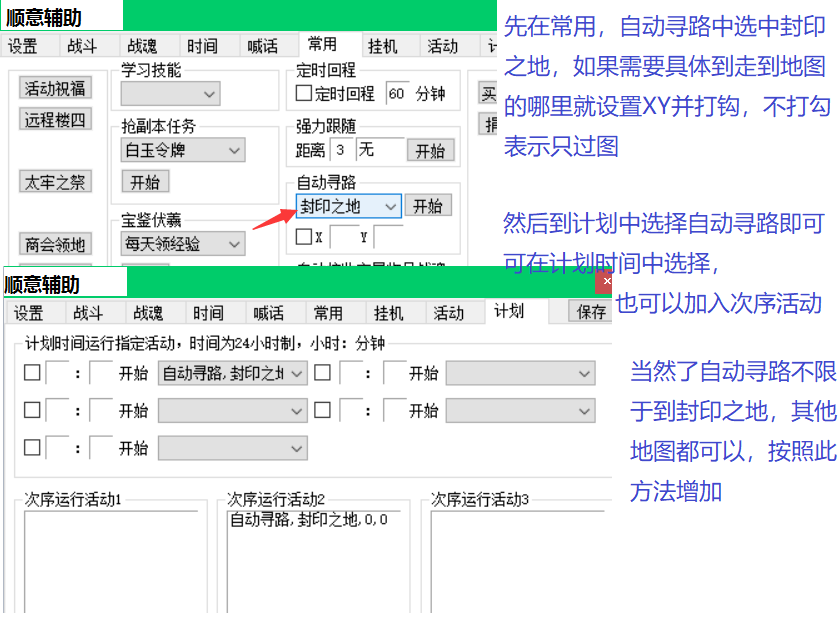Open the second-row left-column empty plan dropdown
The image size is (840, 618).
tap(232, 411)
